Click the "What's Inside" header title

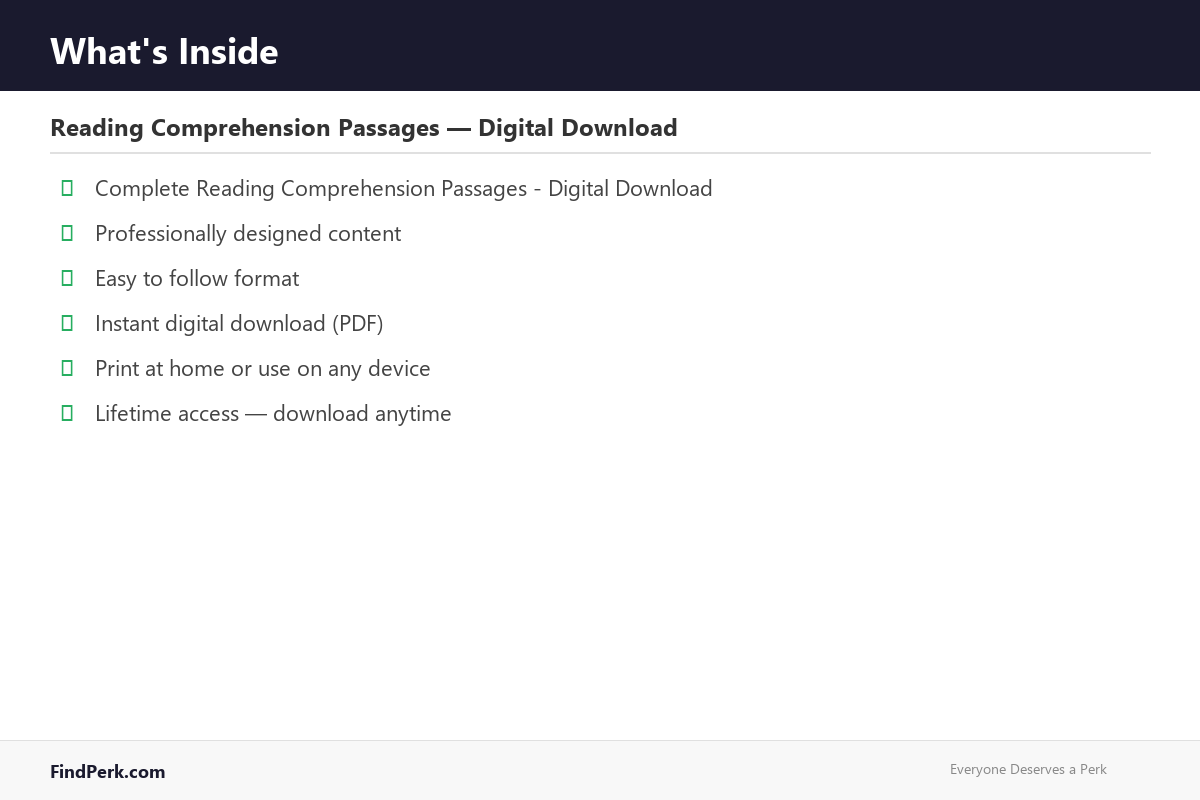click(x=164, y=51)
